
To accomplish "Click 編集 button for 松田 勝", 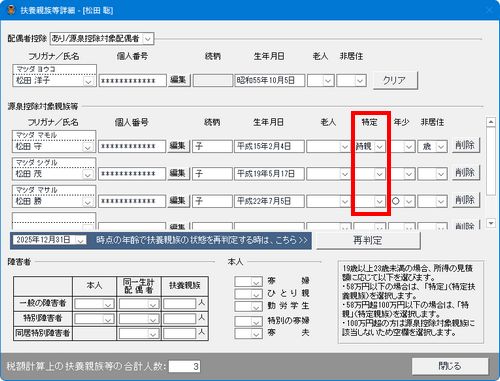I will (x=178, y=201).
